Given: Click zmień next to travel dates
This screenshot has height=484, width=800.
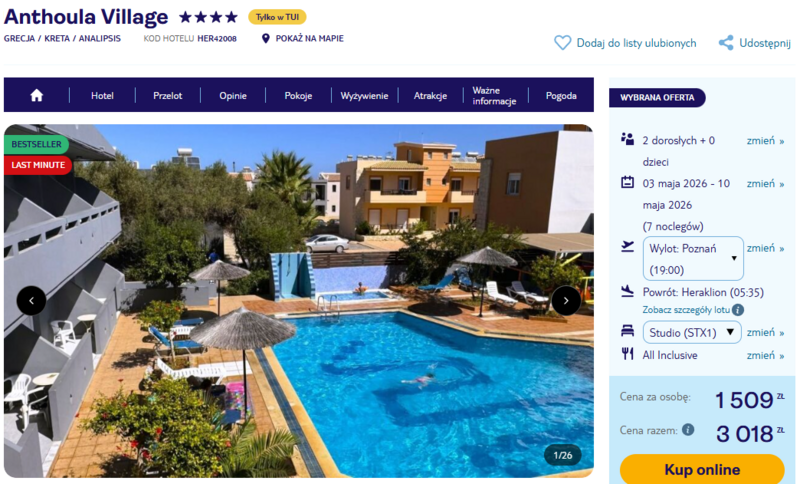Looking at the screenshot, I should click(x=765, y=184).
